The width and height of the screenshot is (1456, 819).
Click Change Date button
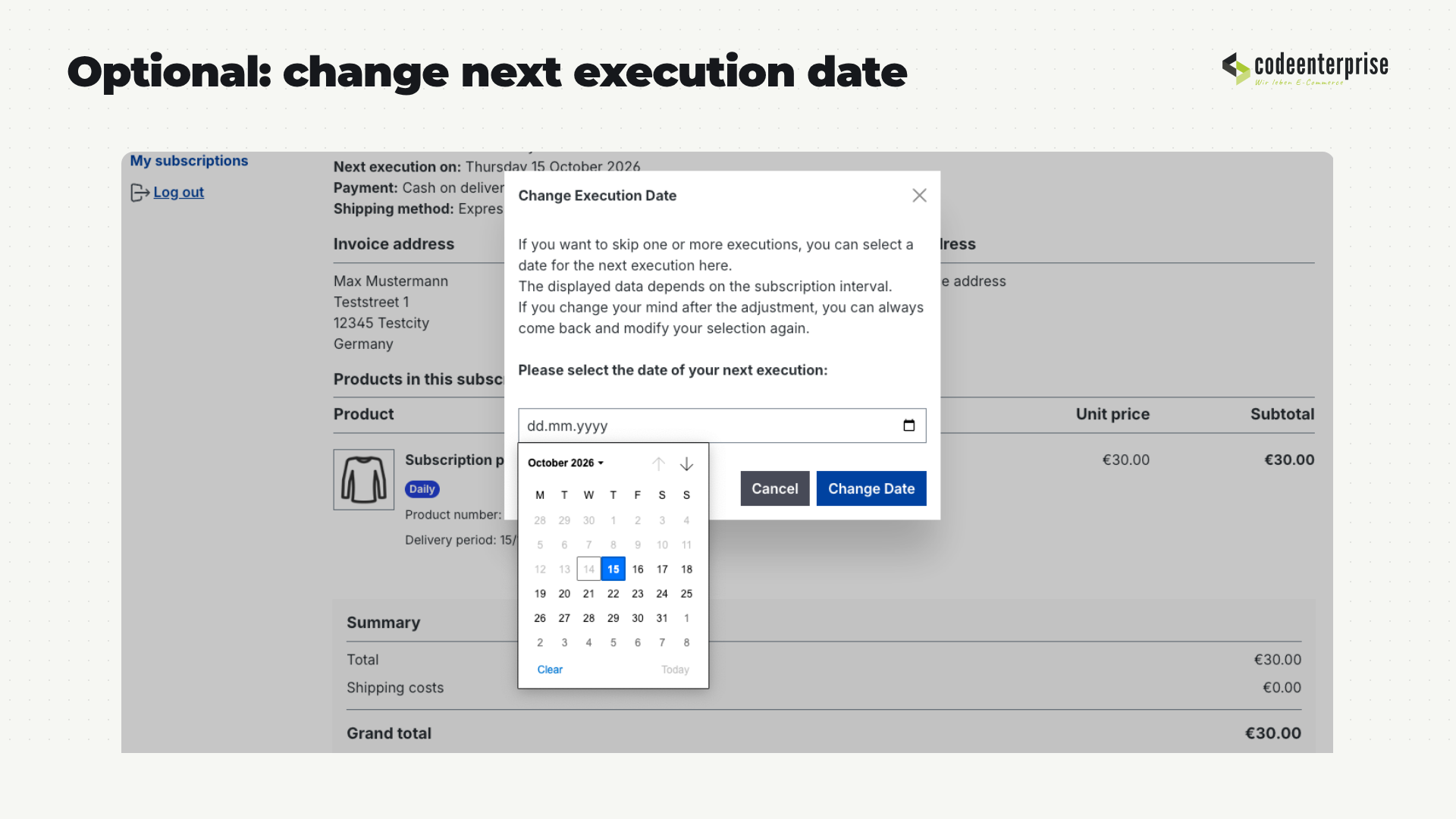coord(871,488)
